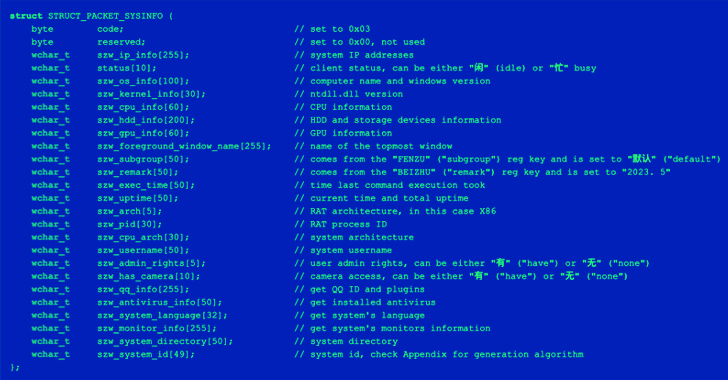Viewport: 728px width, 380px height.
Task: Click the "BEIZHU" text in the comment
Action: click(411, 172)
